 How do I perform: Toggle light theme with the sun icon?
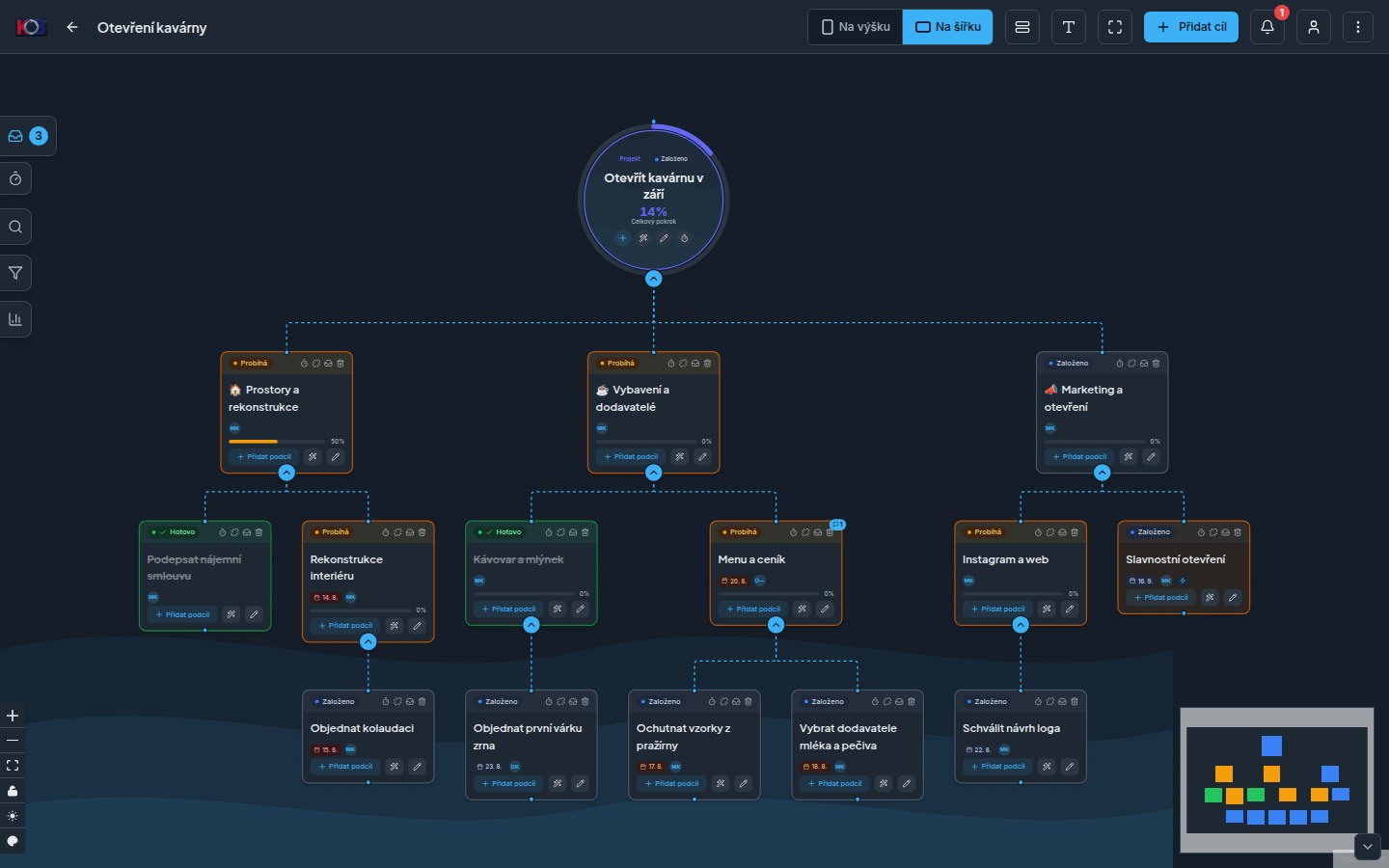click(13, 816)
